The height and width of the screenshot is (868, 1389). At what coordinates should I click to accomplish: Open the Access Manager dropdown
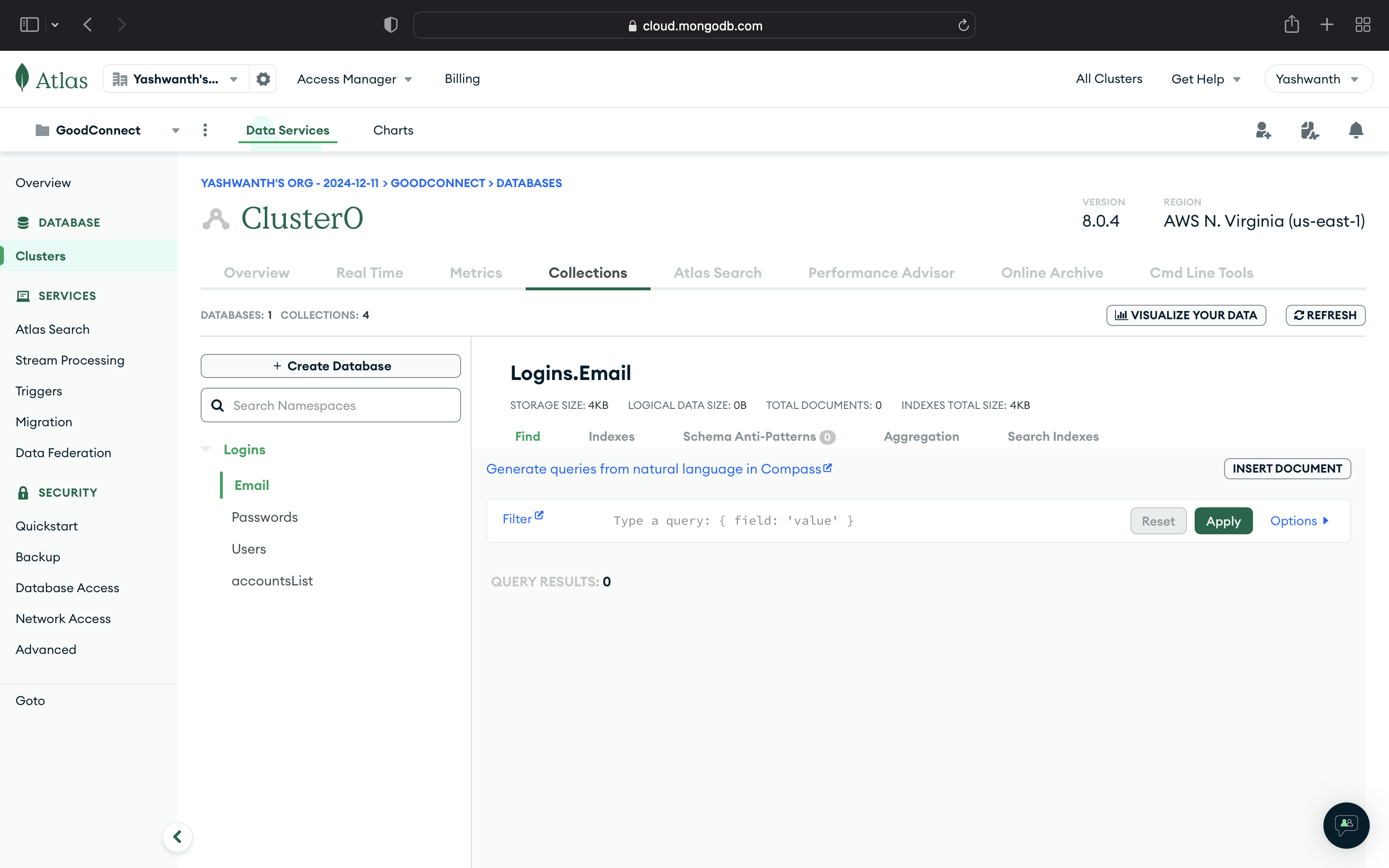pyautogui.click(x=354, y=79)
